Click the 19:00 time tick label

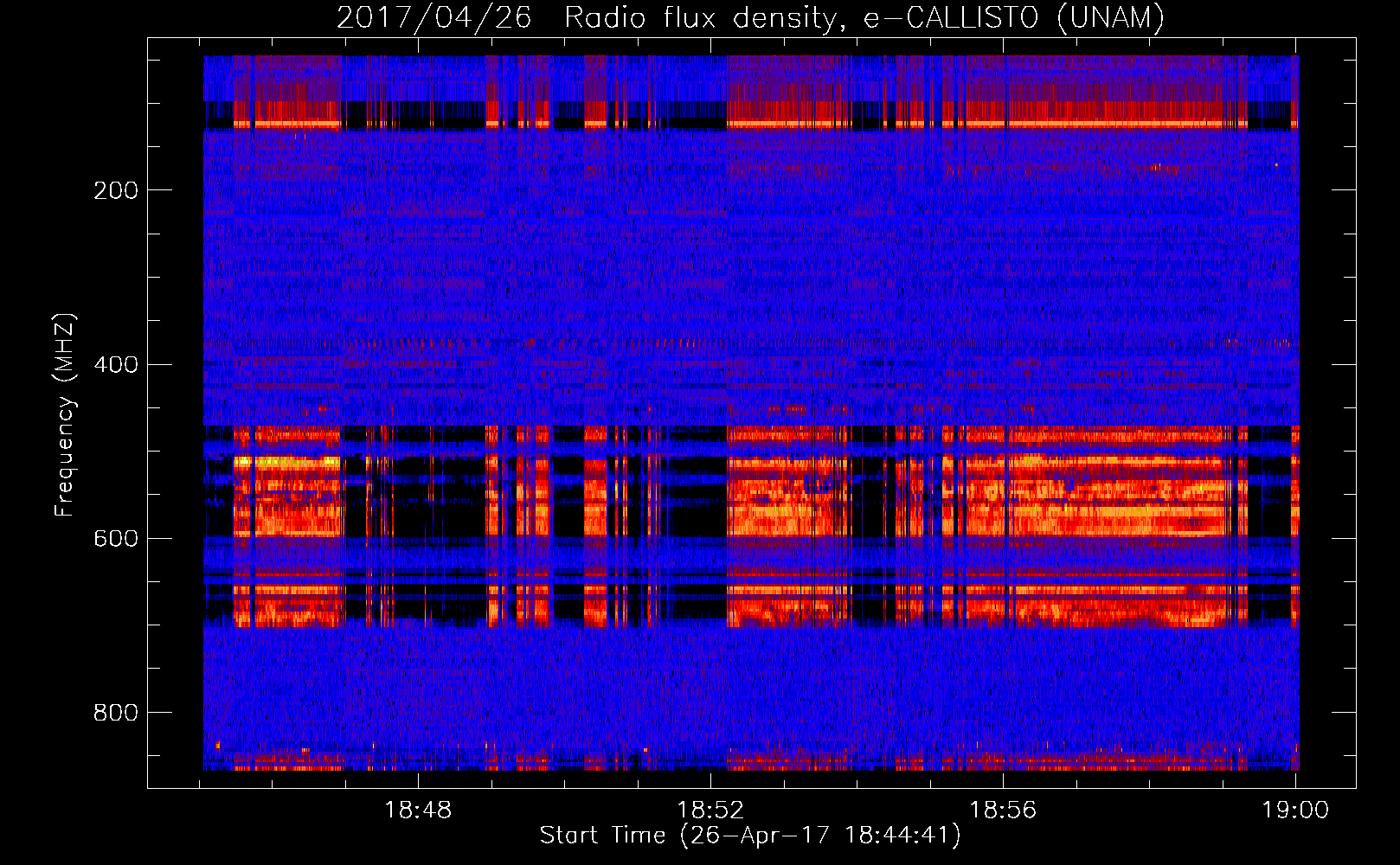click(x=1295, y=811)
